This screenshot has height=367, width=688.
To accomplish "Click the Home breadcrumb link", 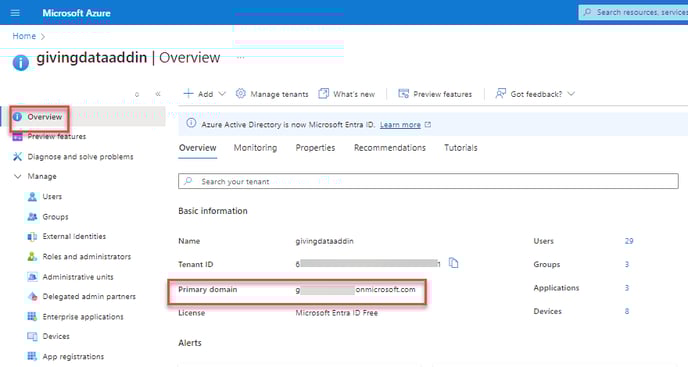I will coord(24,36).
